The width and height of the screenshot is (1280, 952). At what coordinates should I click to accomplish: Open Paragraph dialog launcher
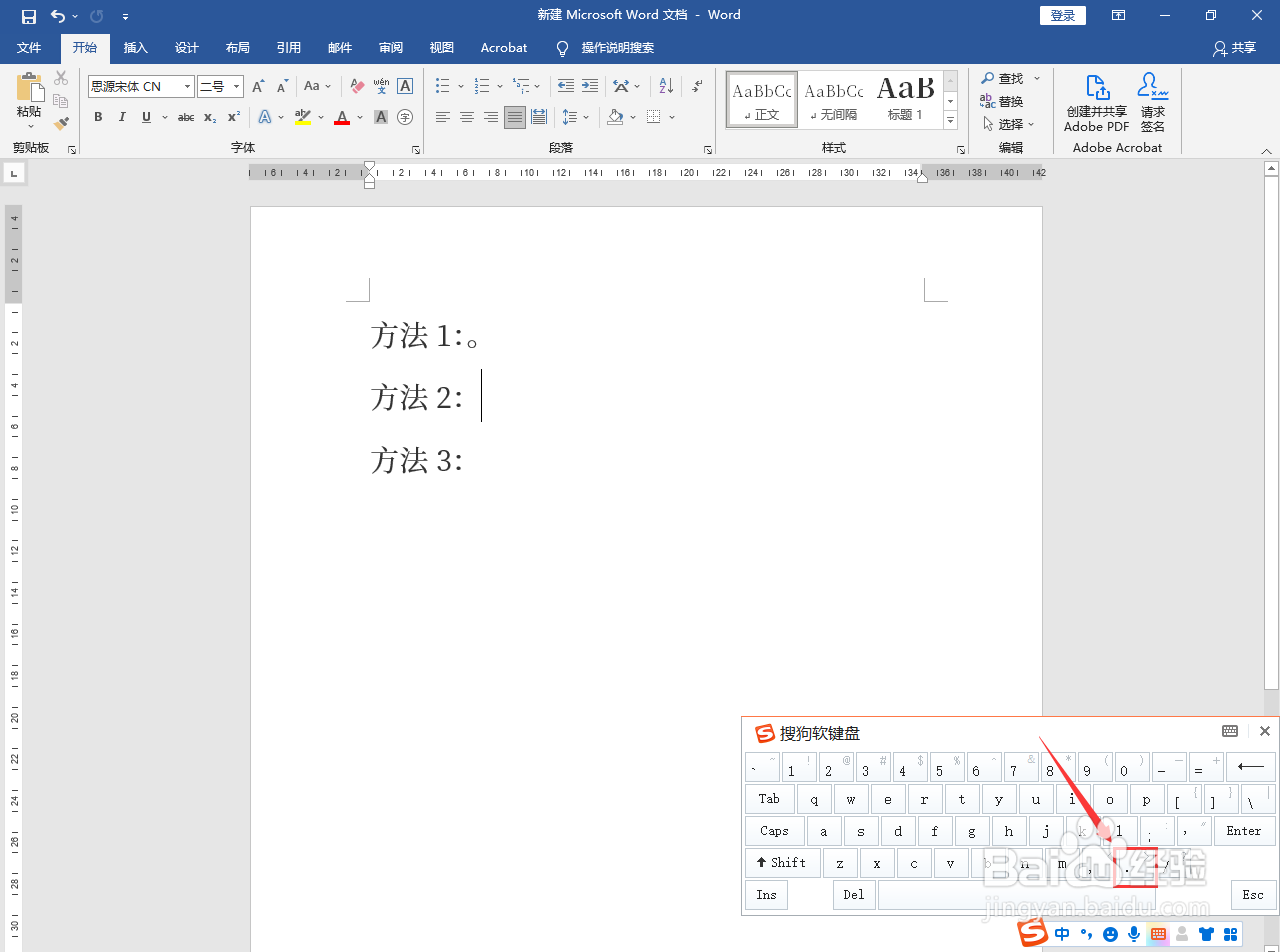point(708,149)
